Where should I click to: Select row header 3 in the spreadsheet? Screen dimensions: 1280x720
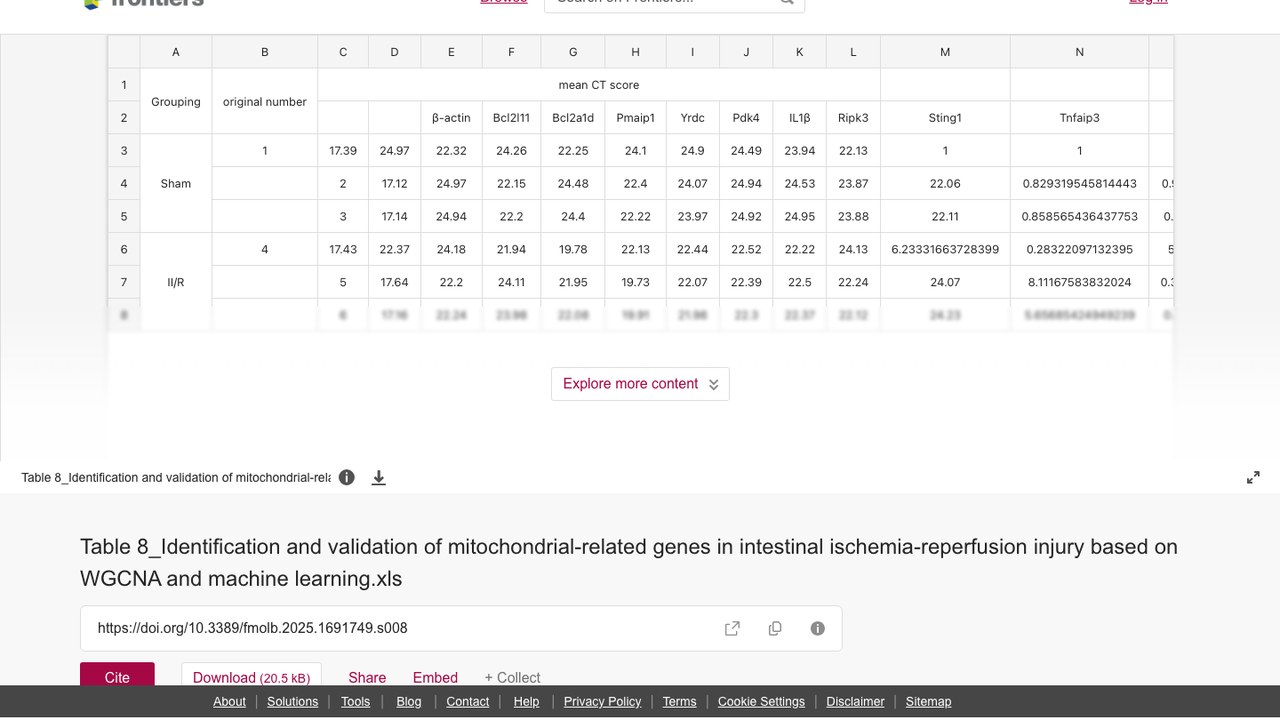(x=124, y=151)
